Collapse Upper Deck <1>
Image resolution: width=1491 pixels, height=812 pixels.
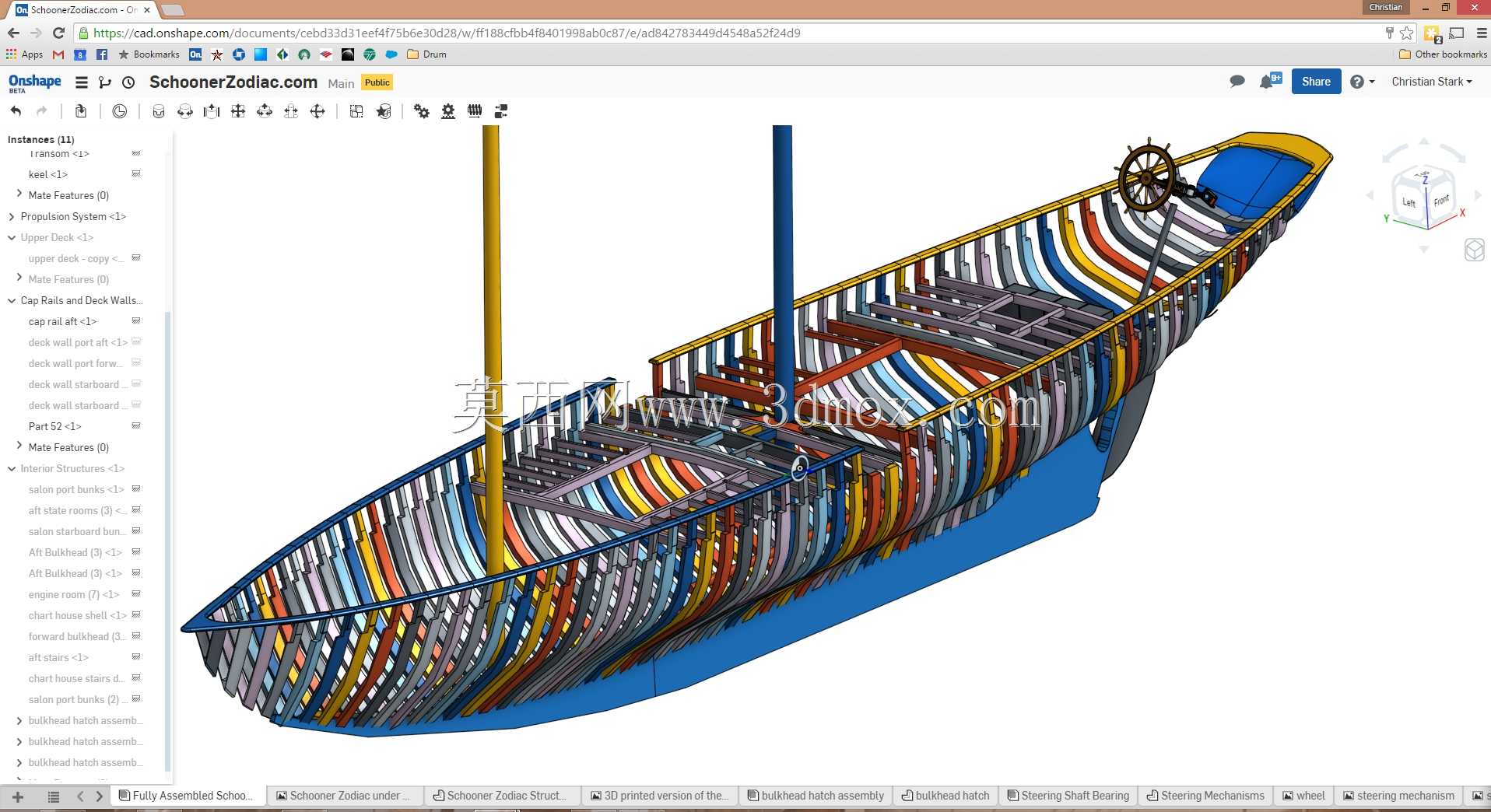pyautogui.click(x=12, y=238)
